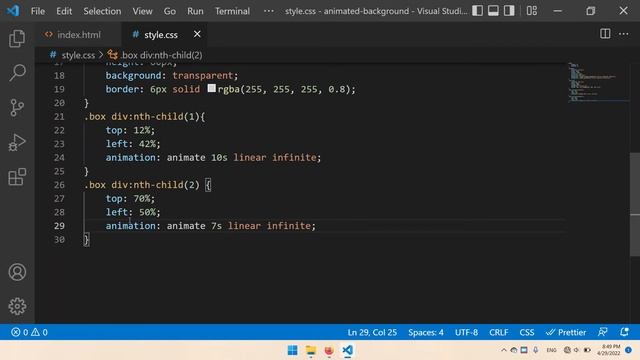
Task: Click line number 21 in the gutter
Action: coord(59,117)
